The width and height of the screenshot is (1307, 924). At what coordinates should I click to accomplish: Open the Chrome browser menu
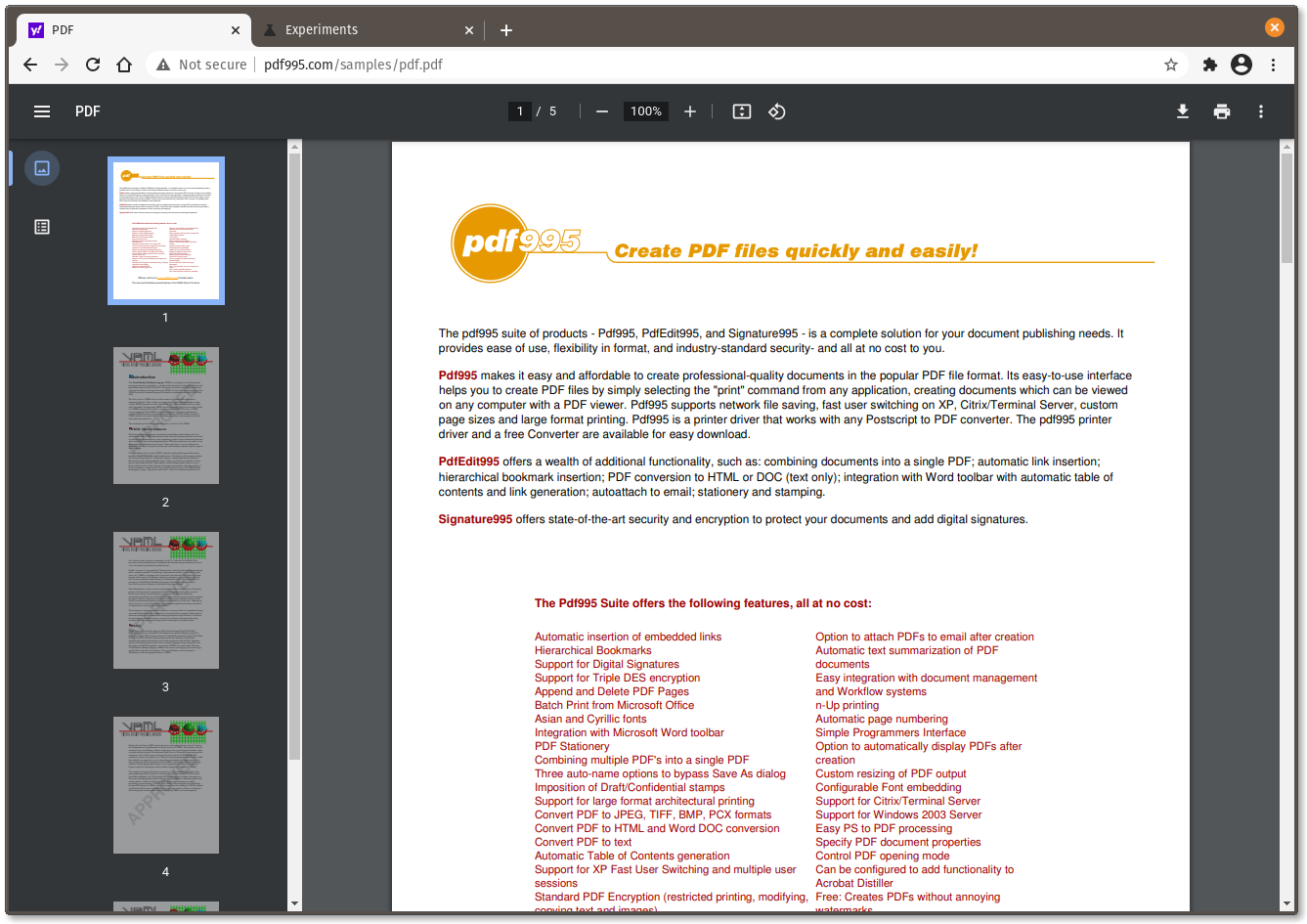[x=1273, y=65]
